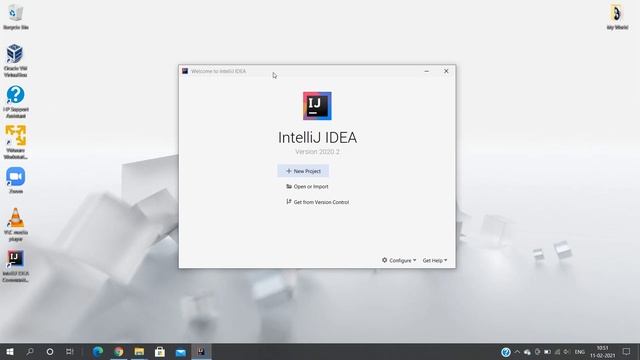Click battery status tray icon
Image resolution: width=640 pixels, height=360 pixels.
pyautogui.click(x=547, y=352)
